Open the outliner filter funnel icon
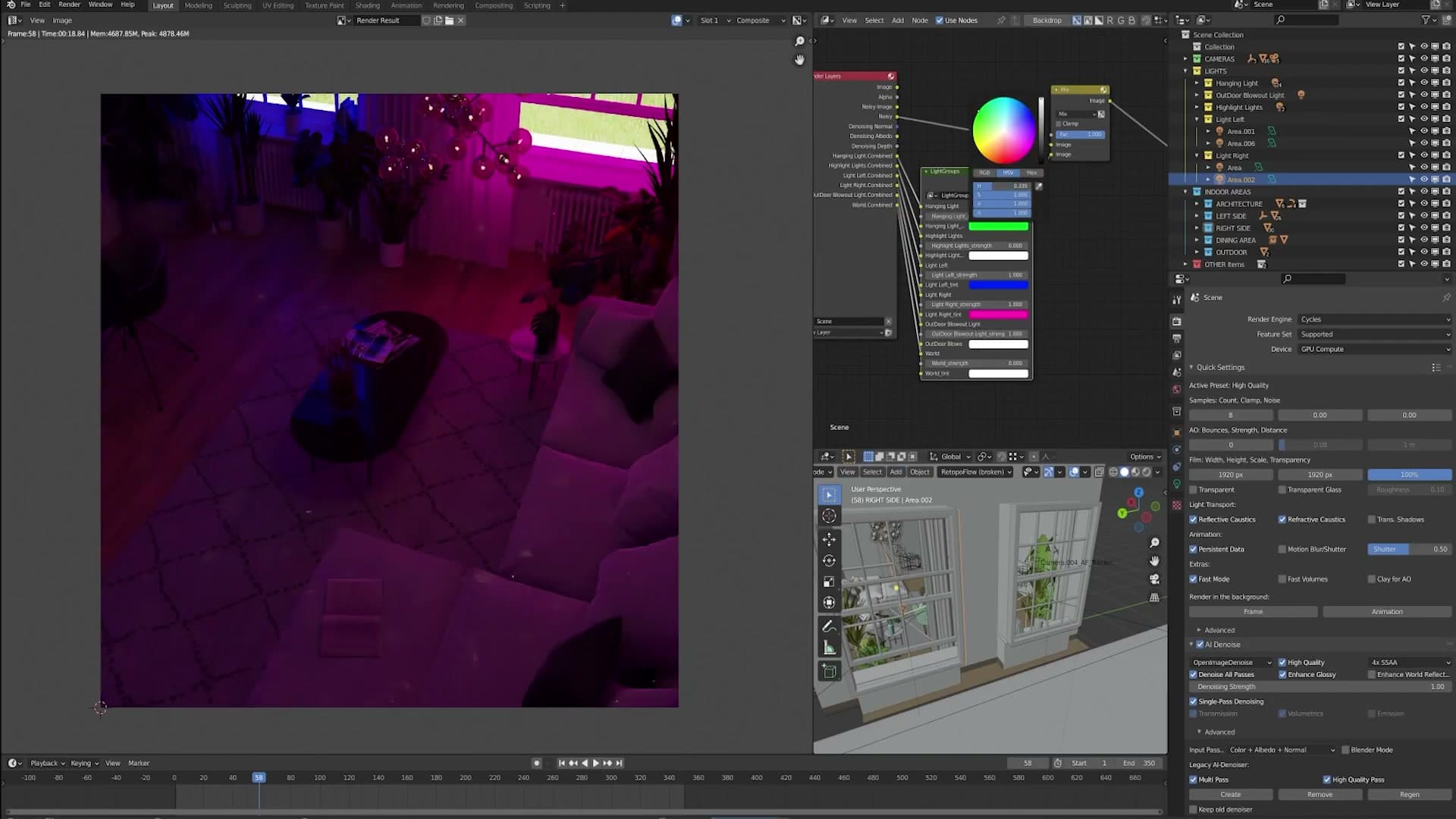The image size is (1456, 819). 1426,20
